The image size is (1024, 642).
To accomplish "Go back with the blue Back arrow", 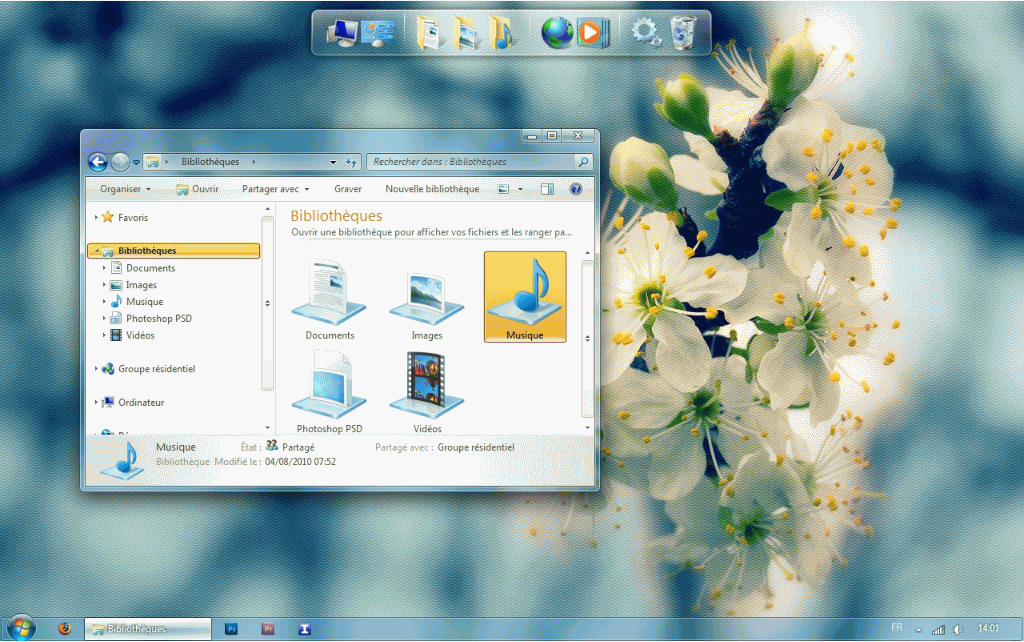I will (x=97, y=161).
